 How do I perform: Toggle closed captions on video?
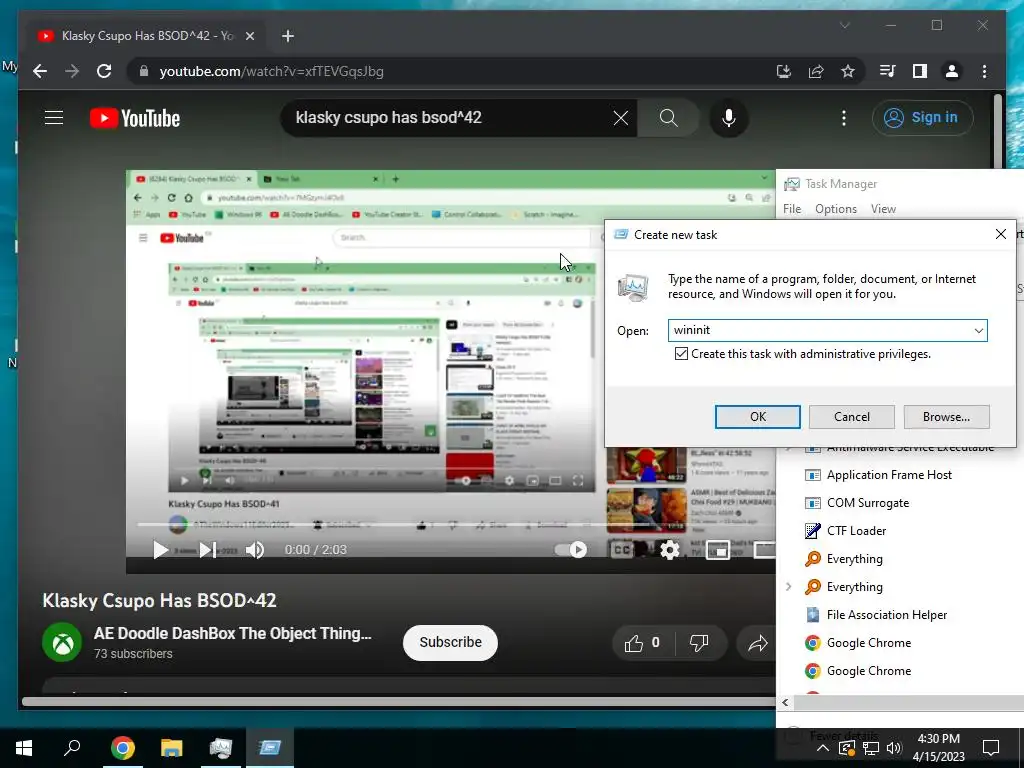pyautogui.click(x=622, y=550)
